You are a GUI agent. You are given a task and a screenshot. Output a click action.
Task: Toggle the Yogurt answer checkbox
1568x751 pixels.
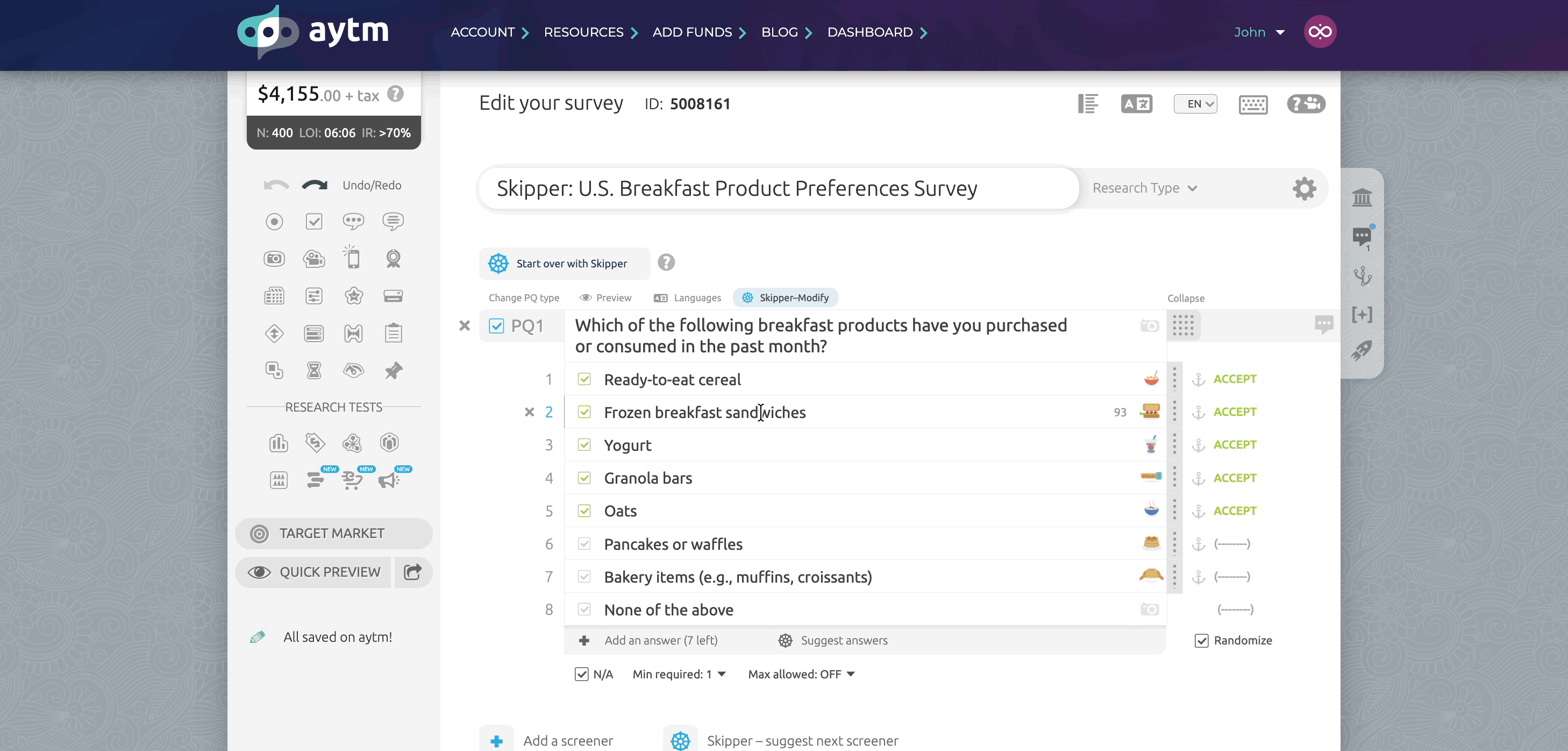click(584, 445)
